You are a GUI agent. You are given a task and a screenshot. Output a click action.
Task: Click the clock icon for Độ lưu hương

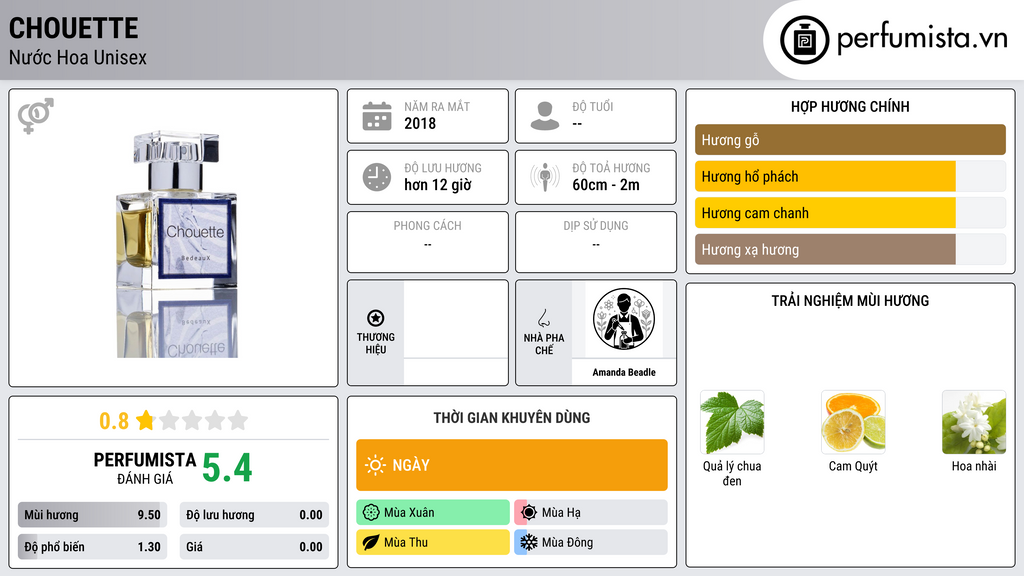[377, 177]
